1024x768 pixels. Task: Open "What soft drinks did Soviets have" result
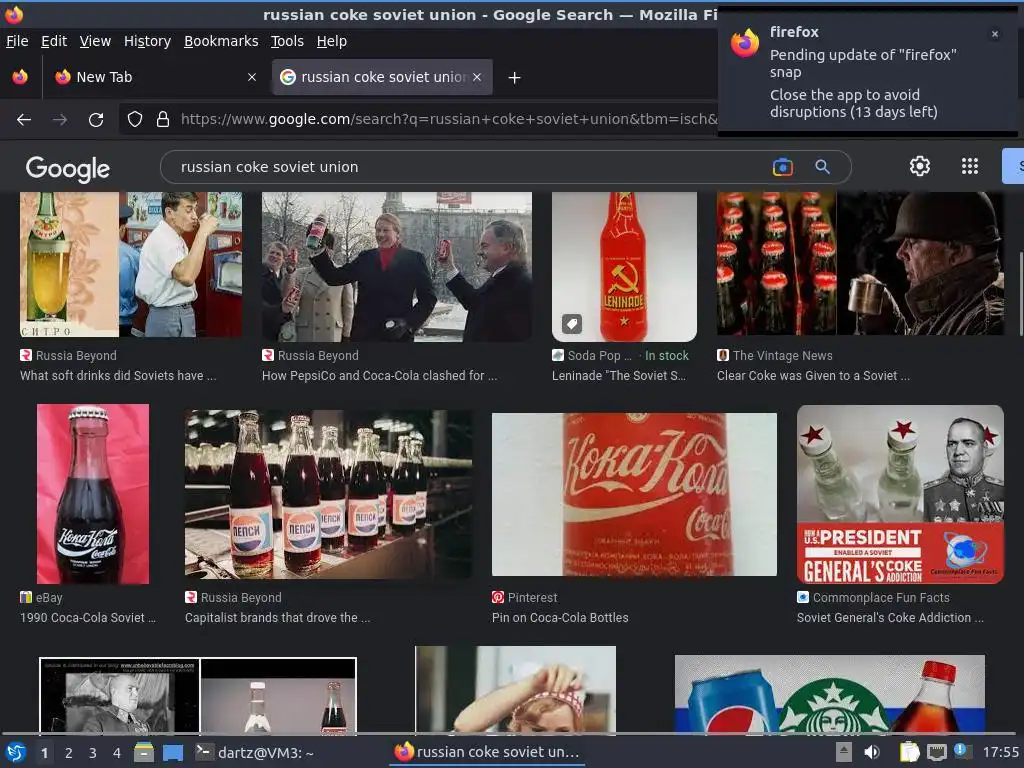tap(118, 376)
